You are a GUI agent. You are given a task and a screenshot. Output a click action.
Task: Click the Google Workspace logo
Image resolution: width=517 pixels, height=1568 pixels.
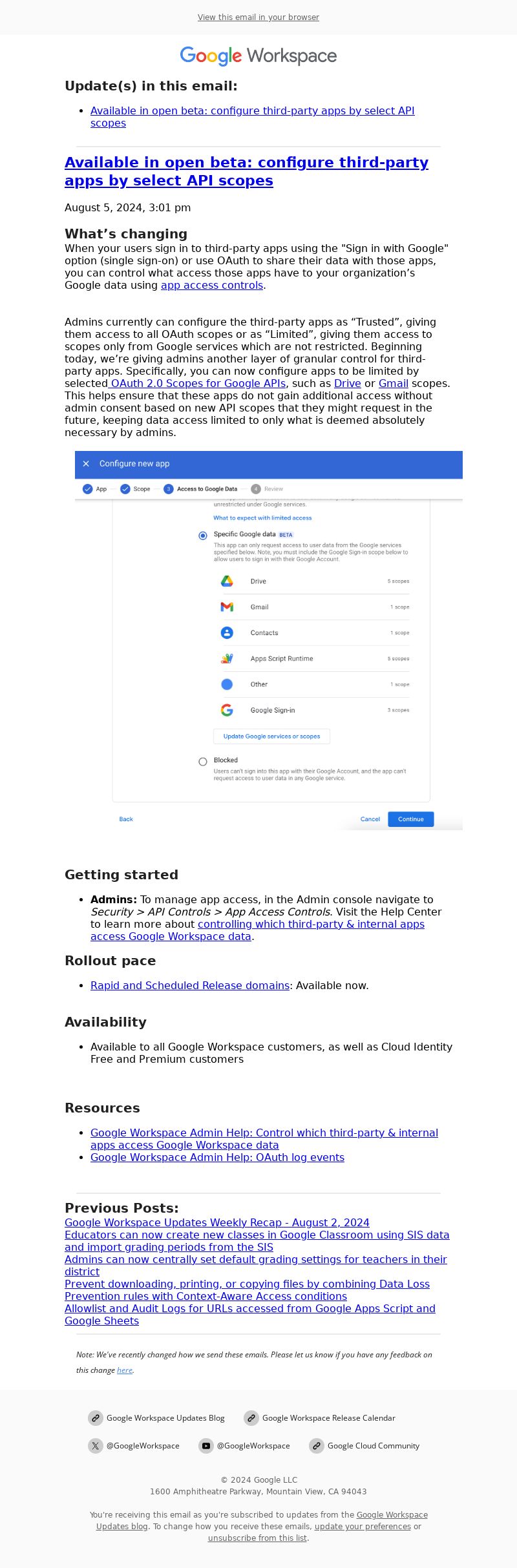point(258,56)
